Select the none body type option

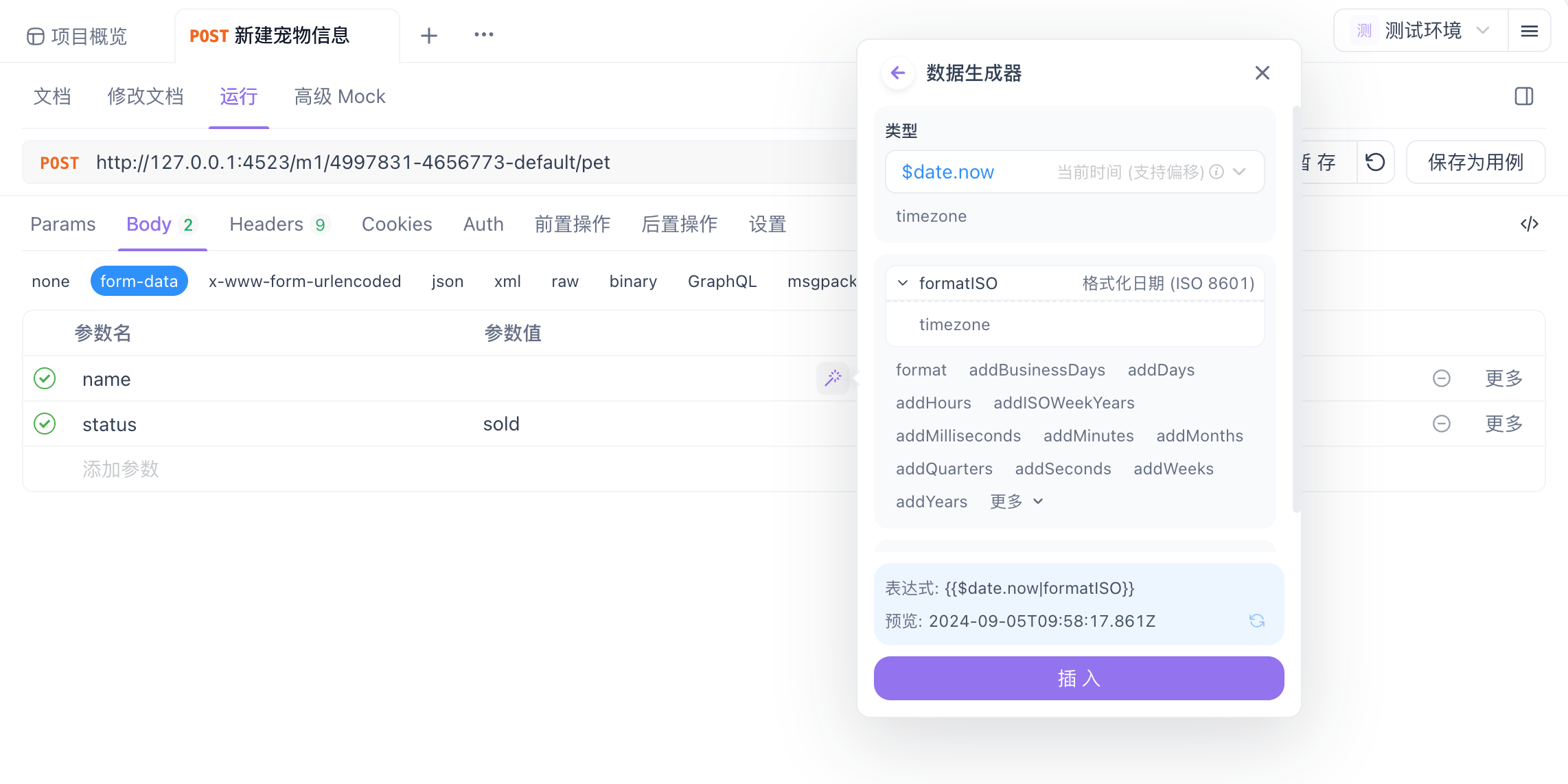click(x=50, y=281)
